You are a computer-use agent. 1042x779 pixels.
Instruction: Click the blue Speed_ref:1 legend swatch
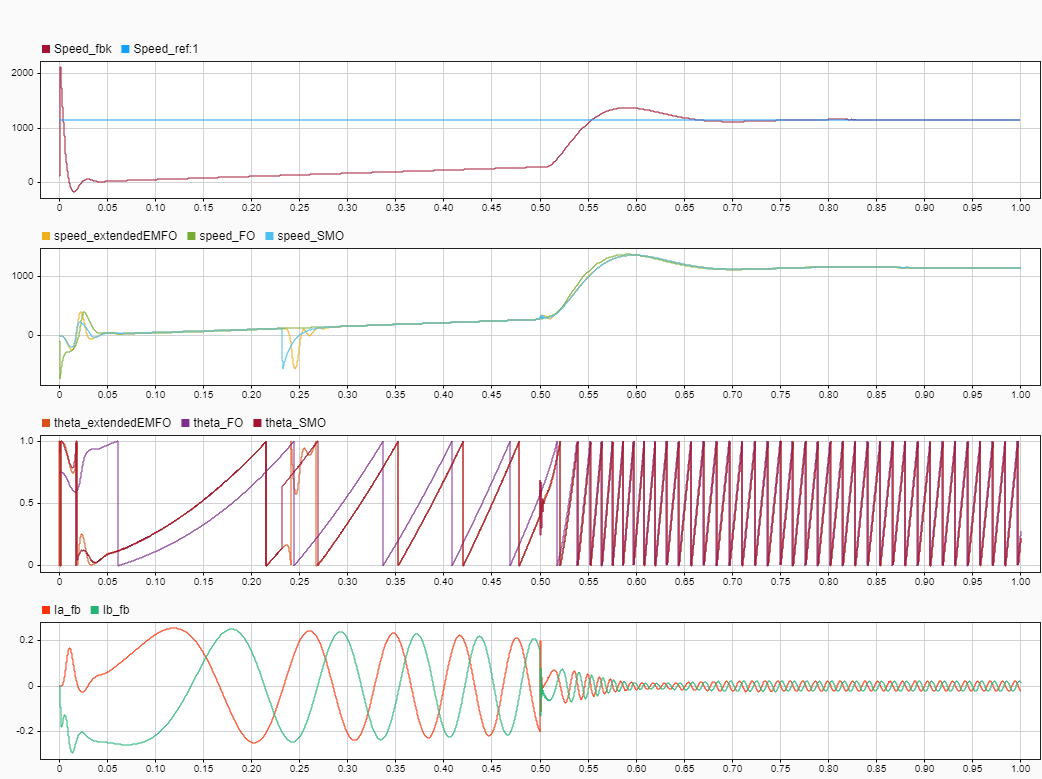coord(125,48)
